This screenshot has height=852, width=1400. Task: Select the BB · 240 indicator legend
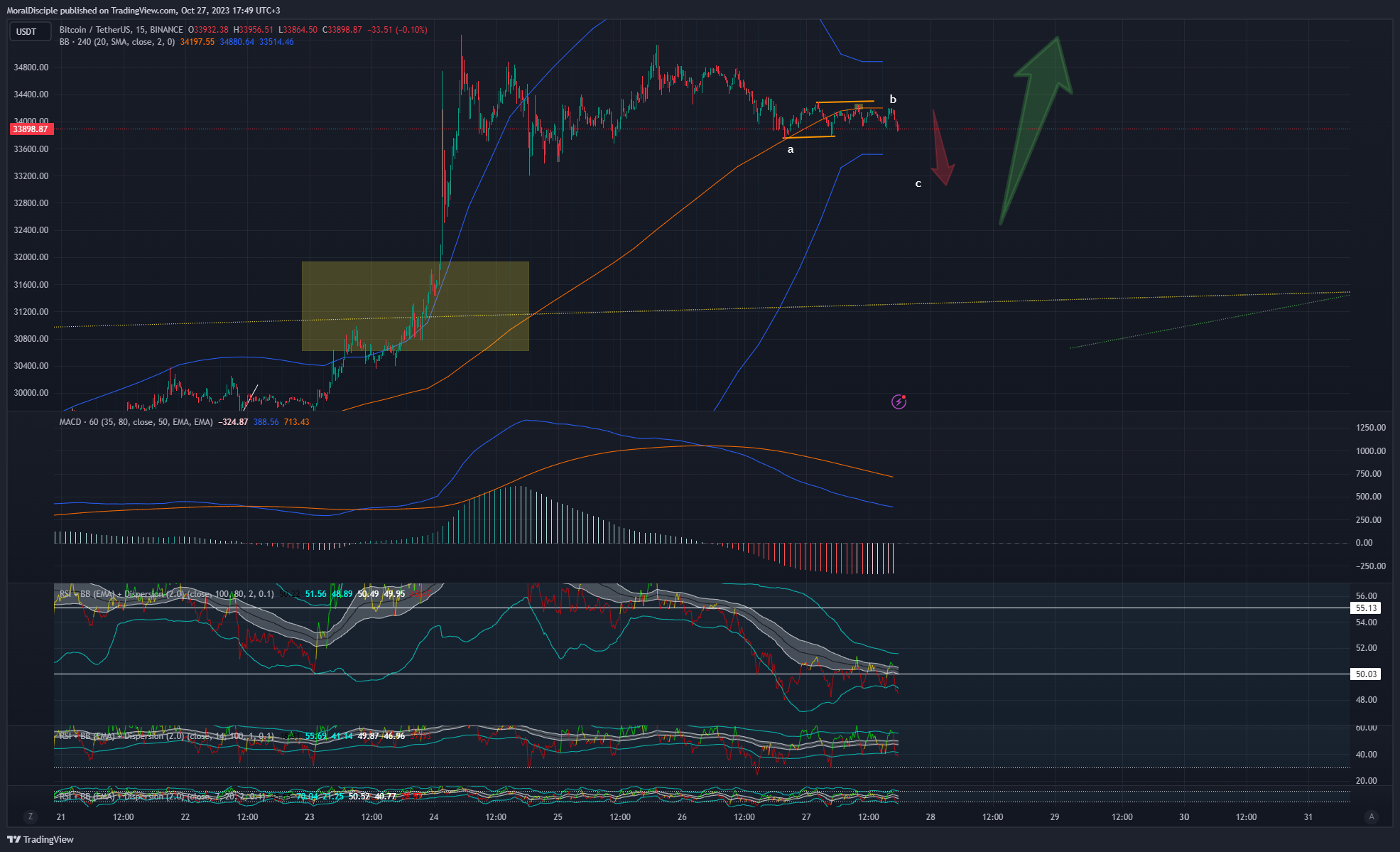pos(117,42)
